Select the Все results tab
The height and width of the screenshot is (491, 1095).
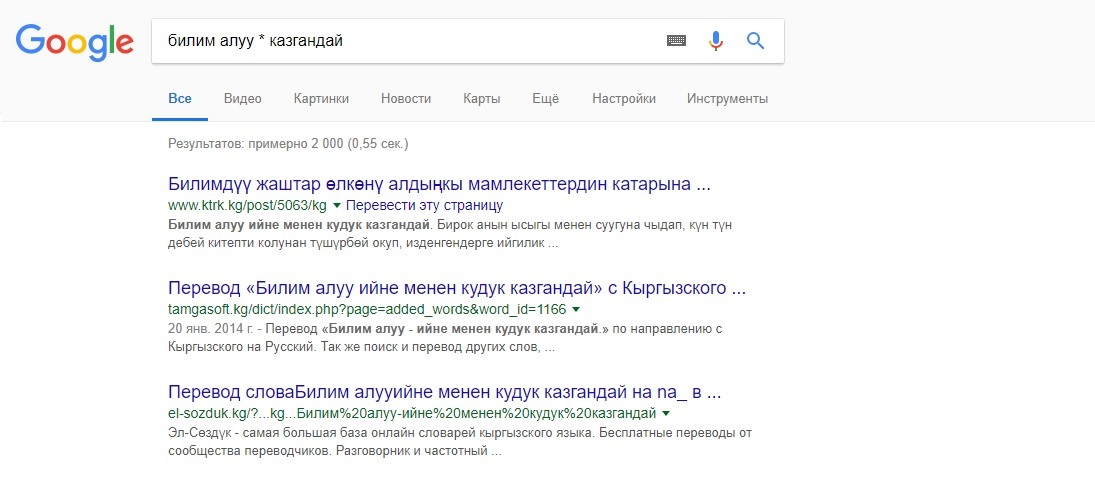coord(180,99)
